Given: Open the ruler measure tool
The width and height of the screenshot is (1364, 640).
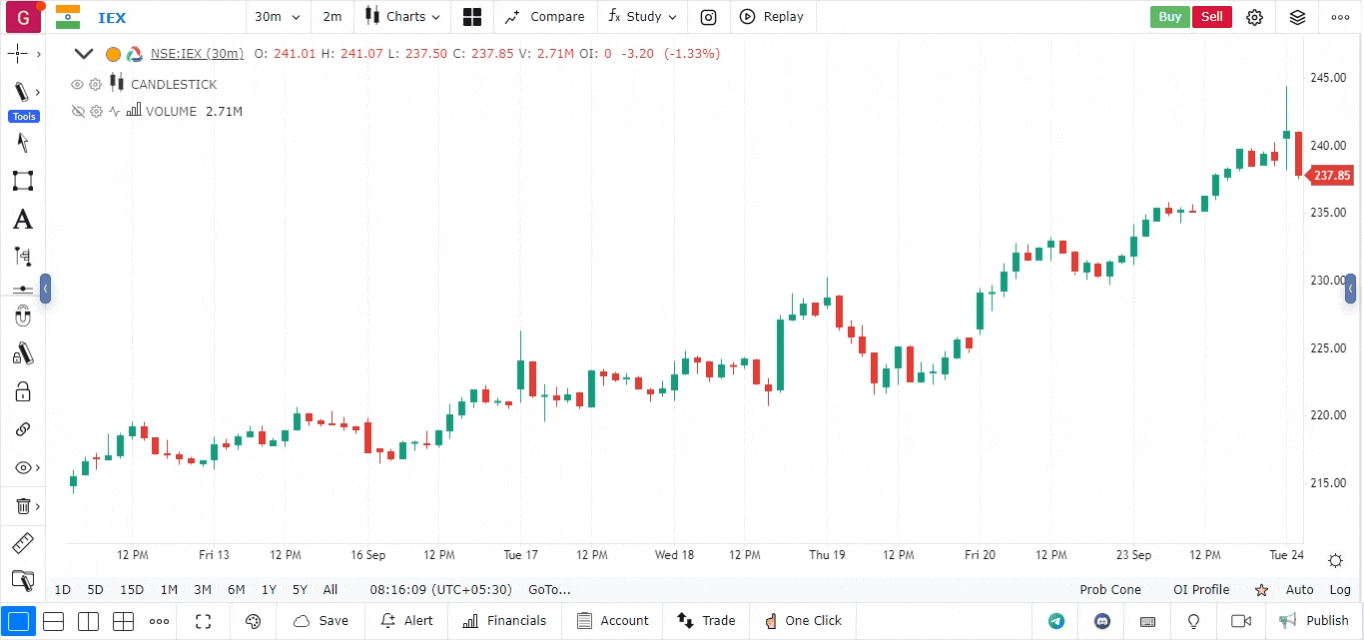Looking at the screenshot, I should (x=22, y=544).
